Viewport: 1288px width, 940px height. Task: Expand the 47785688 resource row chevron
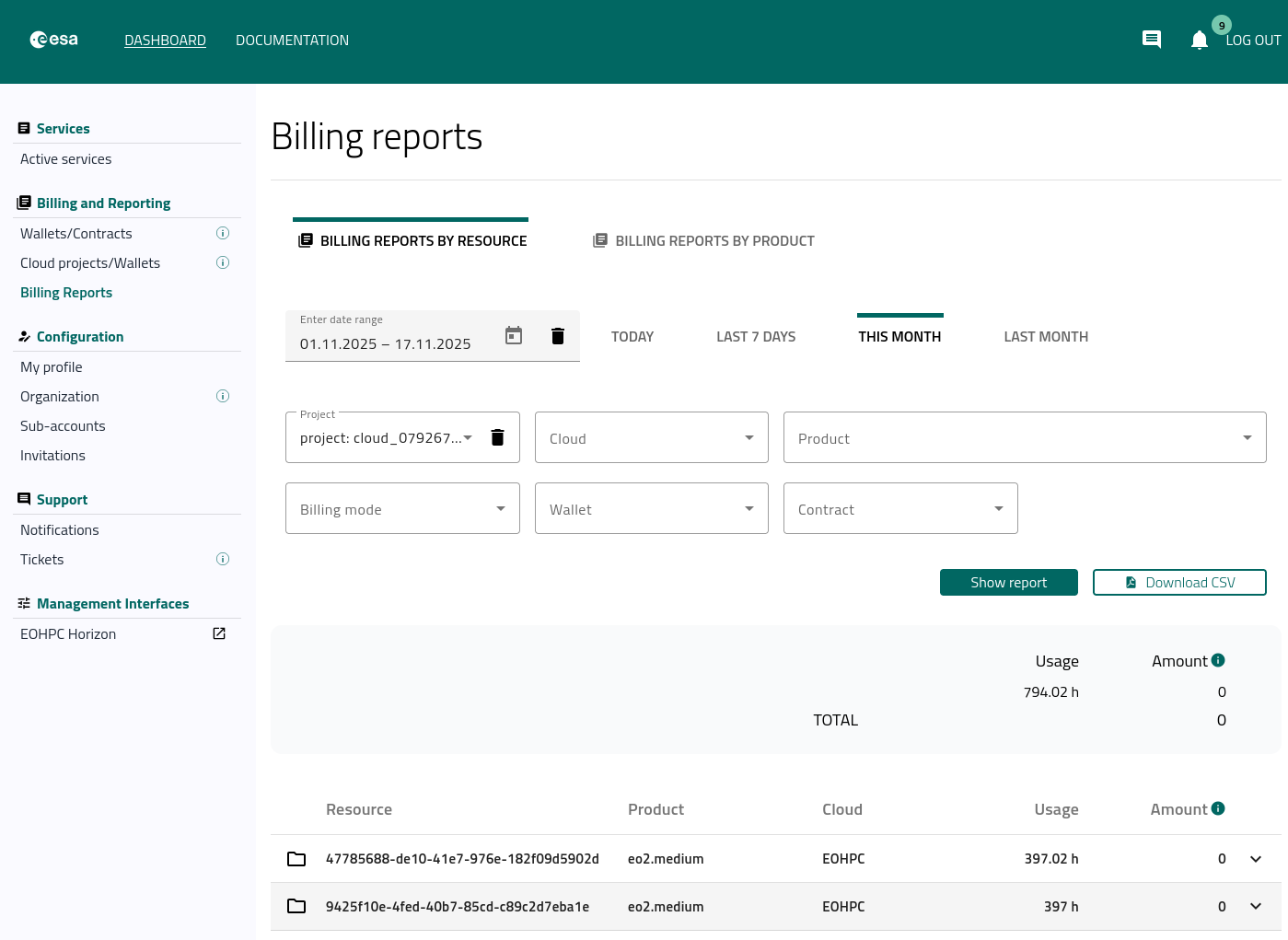click(x=1255, y=859)
